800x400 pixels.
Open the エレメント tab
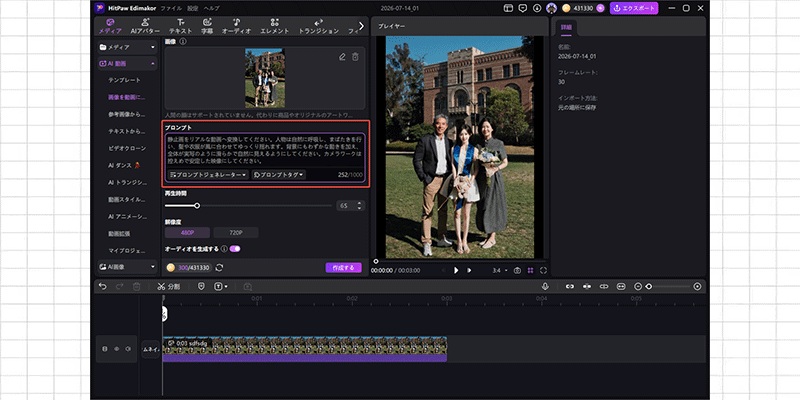[x=274, y=26]
